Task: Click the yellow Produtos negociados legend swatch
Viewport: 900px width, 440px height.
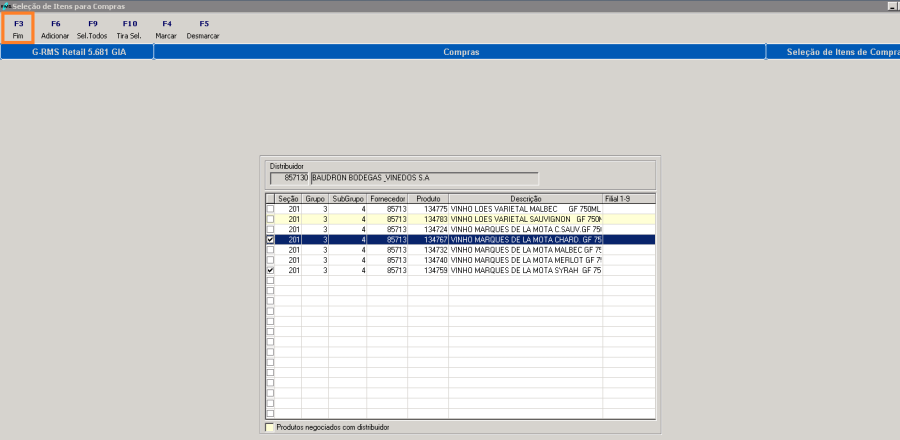Action: coord(269,427)
